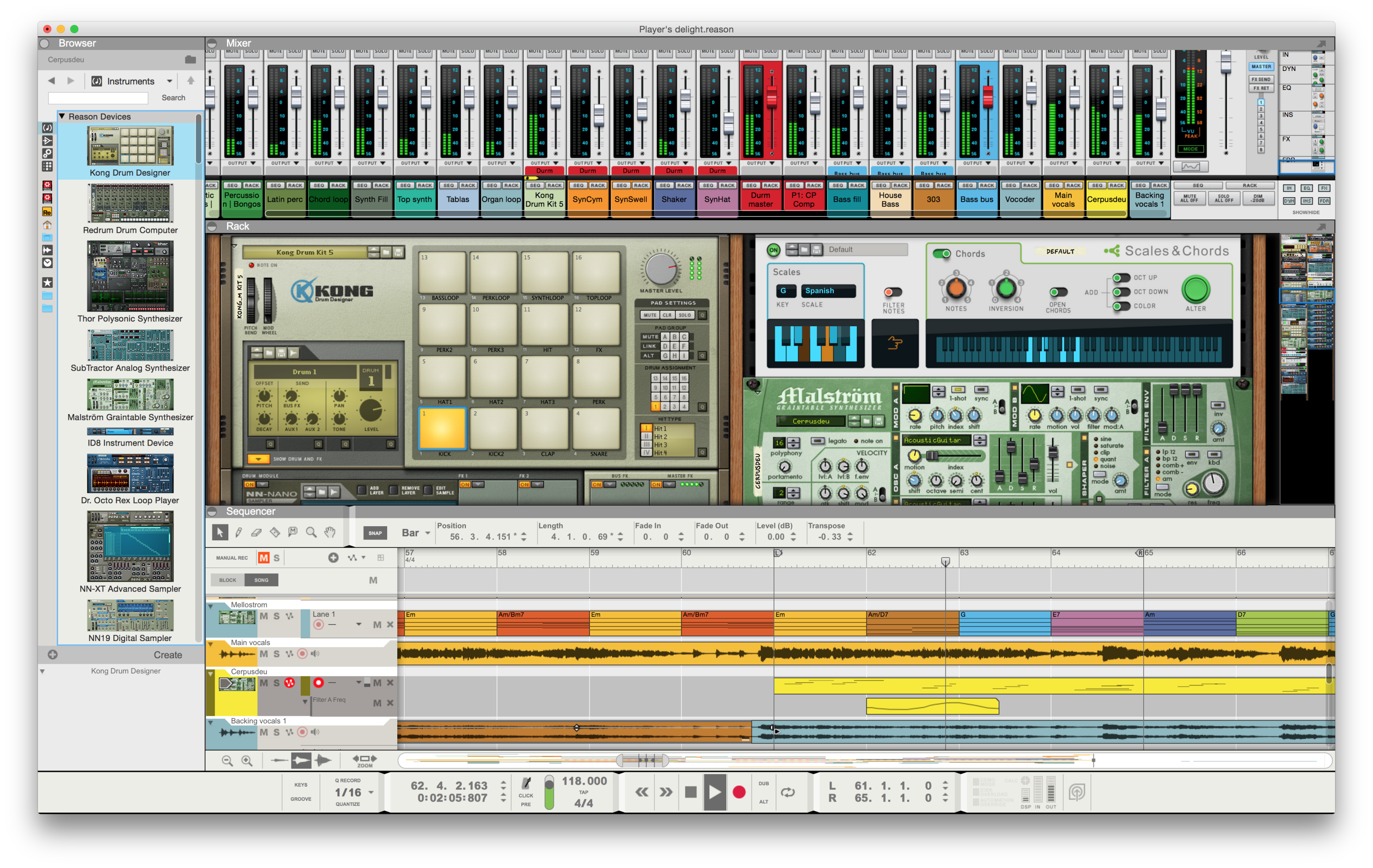Viewport: 1373px width, 868px height.
Task: Select the Mute tool in Sequencer toolbar
Action: click(293, 532)
